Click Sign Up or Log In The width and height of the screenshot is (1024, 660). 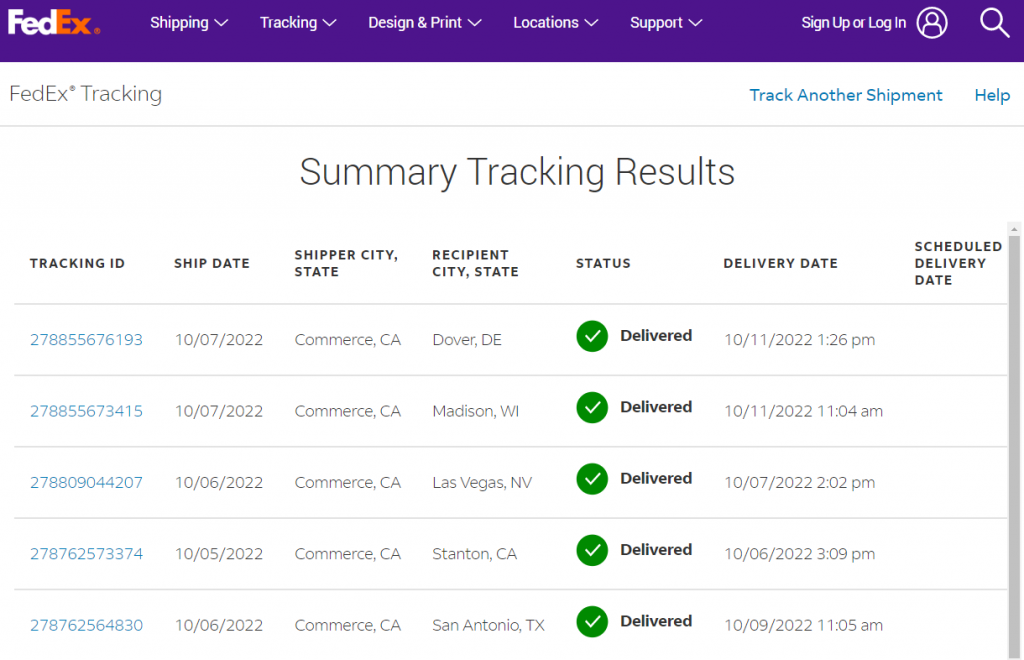(854, 23)
